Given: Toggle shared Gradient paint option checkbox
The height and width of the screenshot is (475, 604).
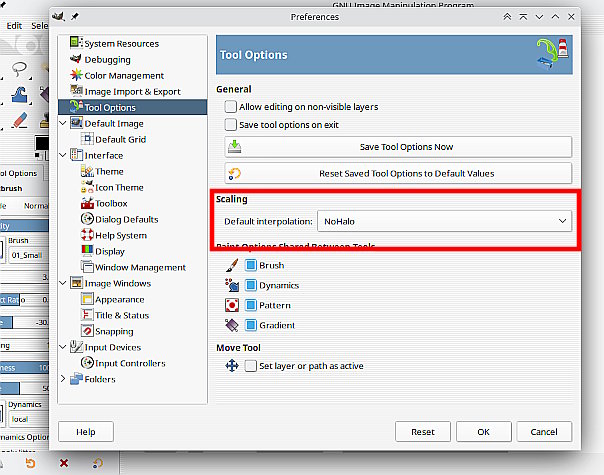Looking at the screenshot, I should (x=251, y=325).
